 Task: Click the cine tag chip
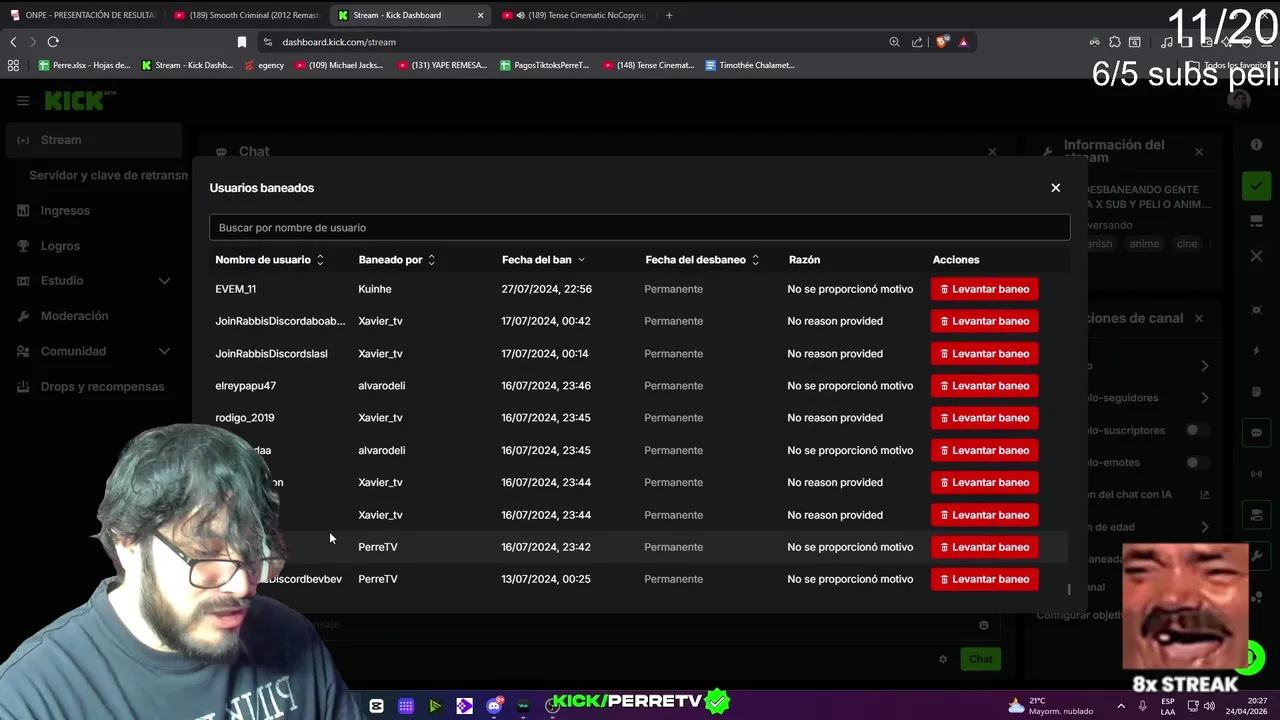click(1187, 244)
